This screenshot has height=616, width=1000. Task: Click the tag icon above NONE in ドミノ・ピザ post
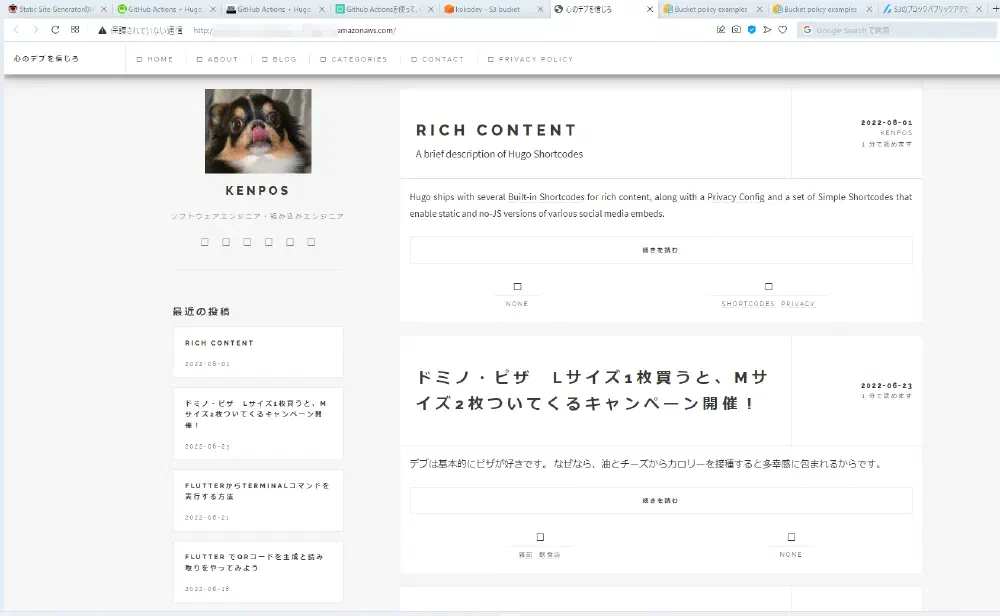coord(791,537)
